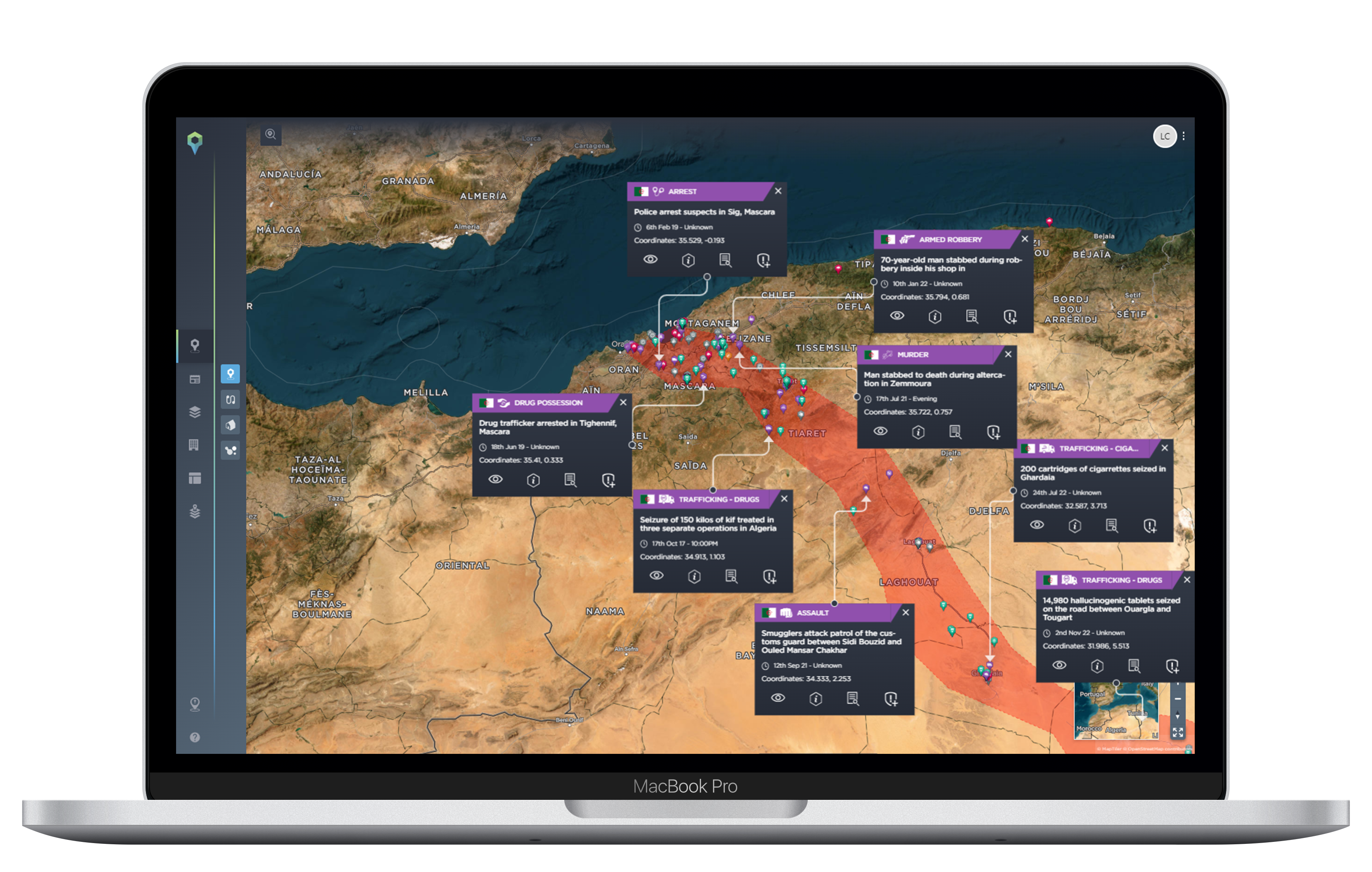Screen dimensions: 1372x872
Task: Close the Assault incident card
Action: tap(906, 612)
